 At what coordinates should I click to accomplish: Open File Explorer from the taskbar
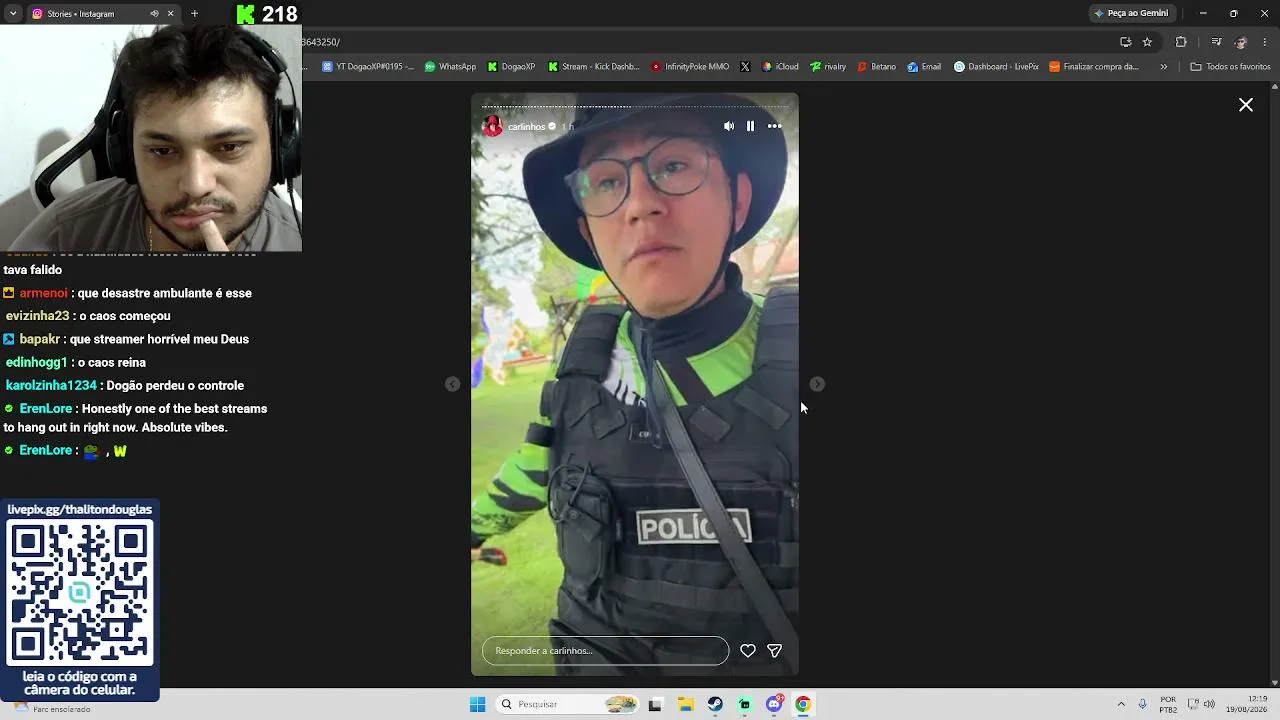686,704
